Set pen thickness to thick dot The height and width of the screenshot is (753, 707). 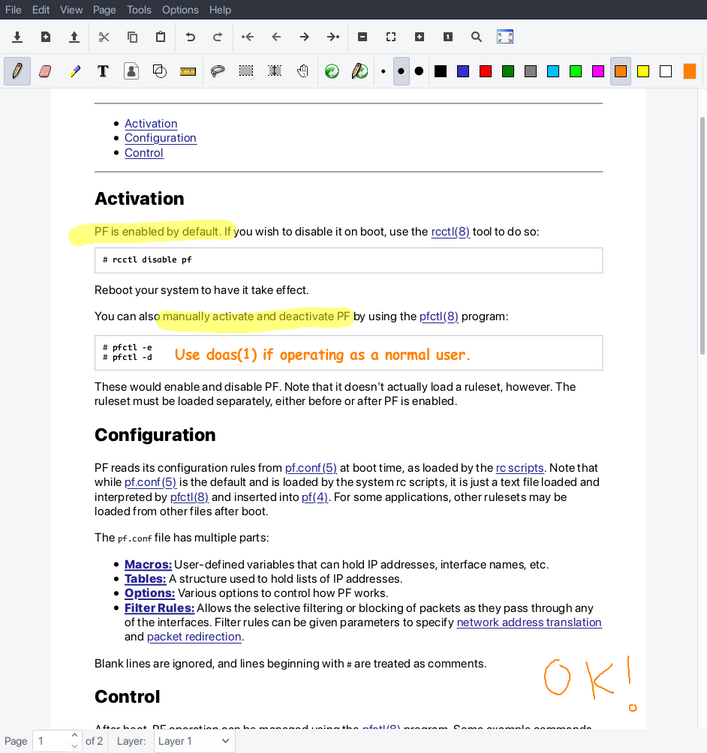coord(419,71)
